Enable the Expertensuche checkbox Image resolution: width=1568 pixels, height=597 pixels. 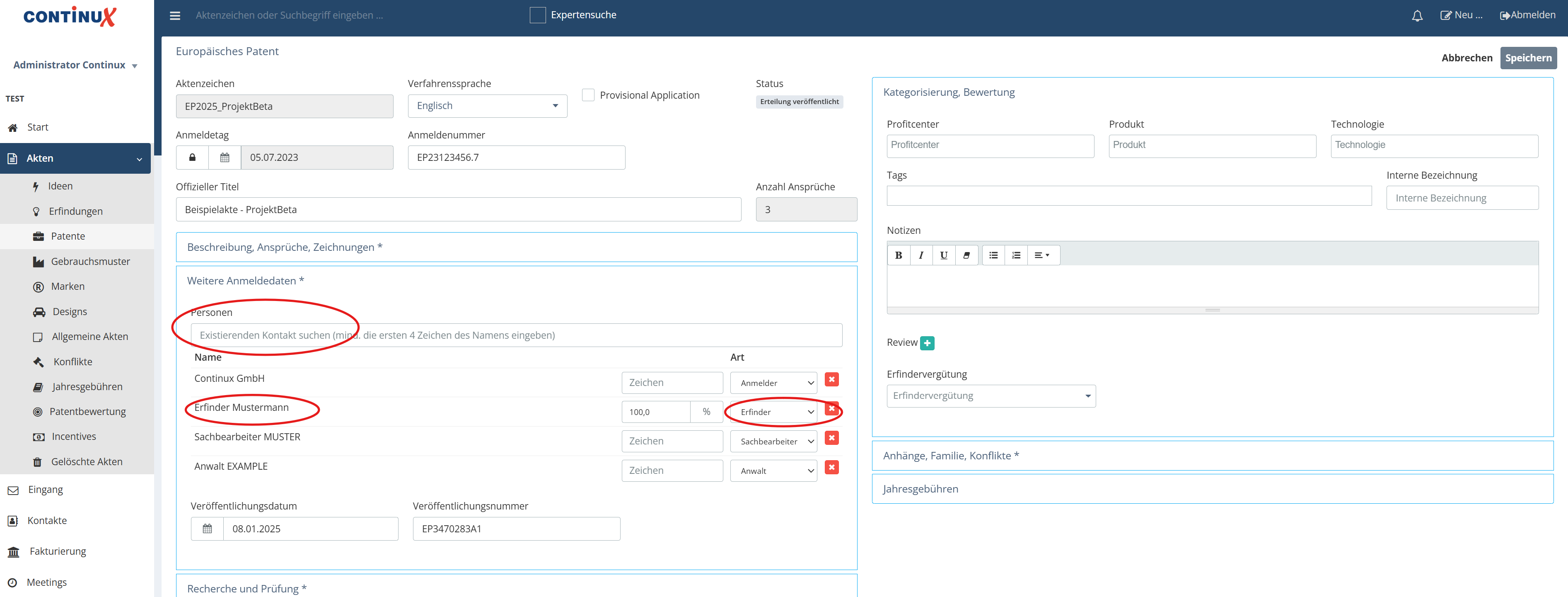(x=537, y=15)
